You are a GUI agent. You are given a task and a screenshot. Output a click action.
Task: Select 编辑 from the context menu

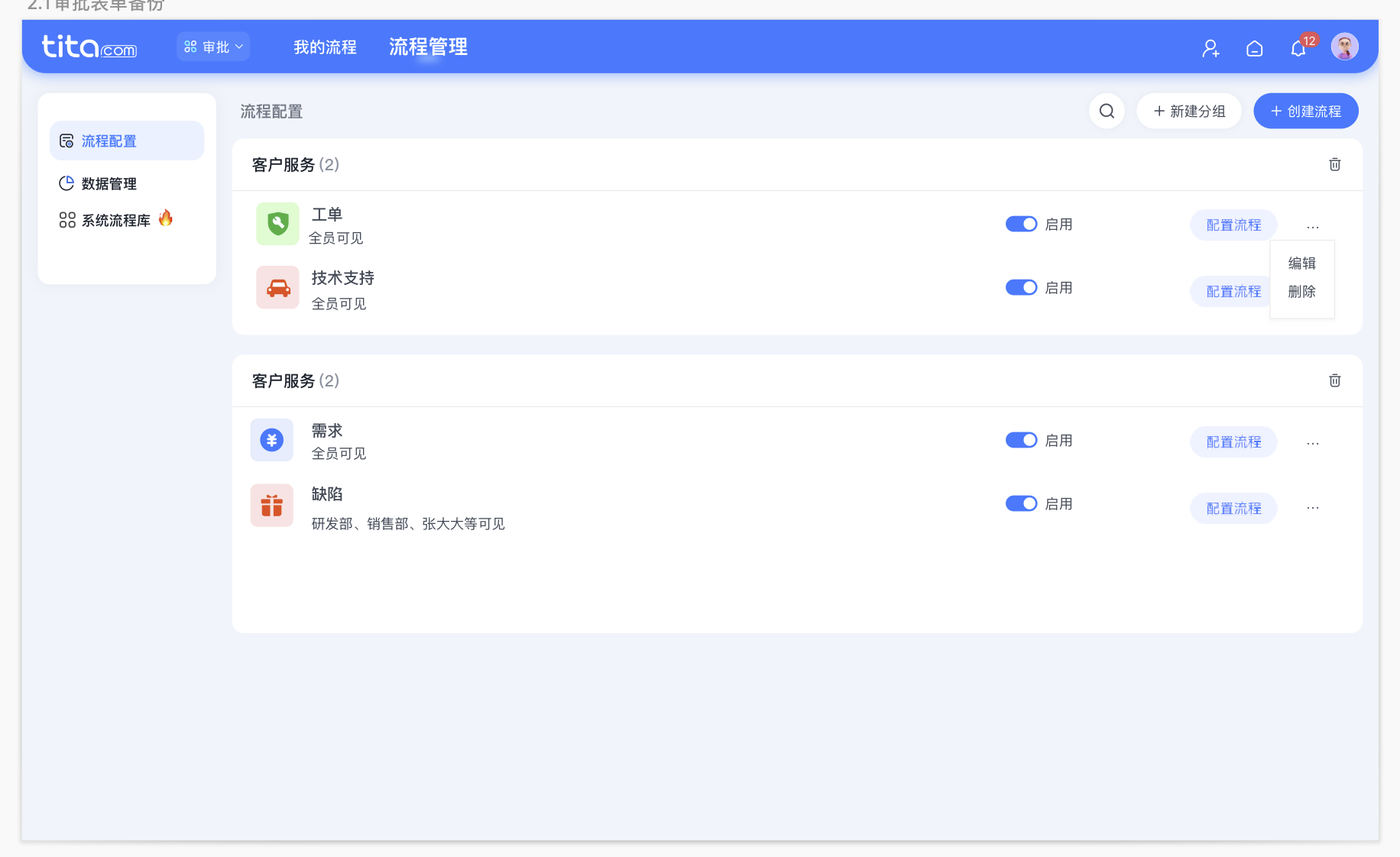1301,263
